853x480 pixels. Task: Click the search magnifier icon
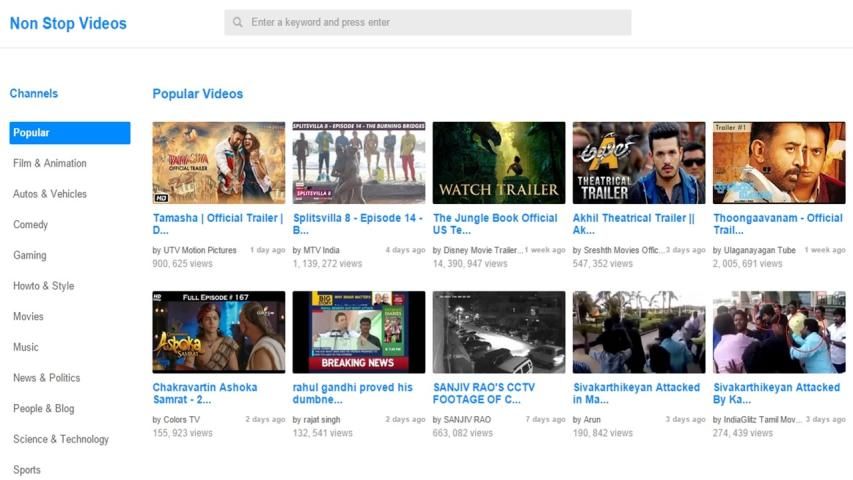click(x=237, y=22)
